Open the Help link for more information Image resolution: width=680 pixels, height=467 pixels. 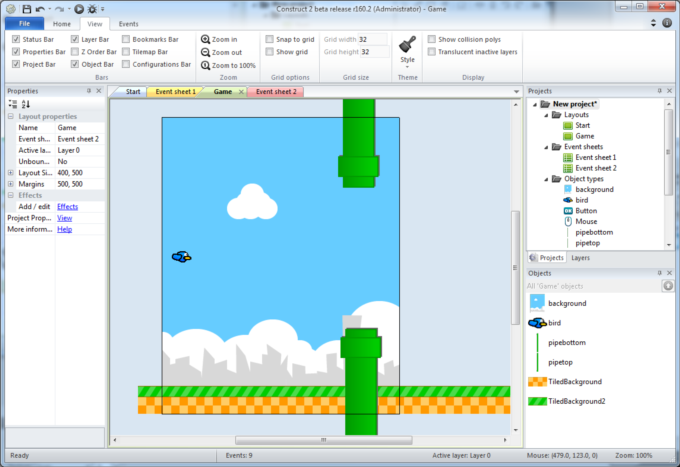point(64,229)
